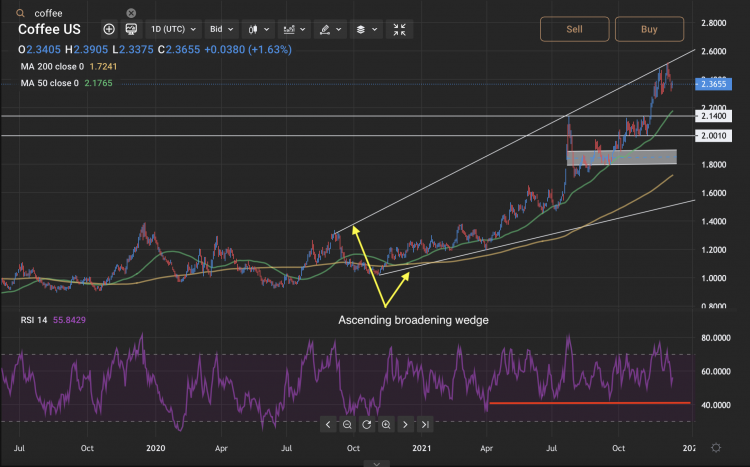Click the red horizontal line on RSI pane
This screenshot has width=750, height=467.
tap(590, 403)
